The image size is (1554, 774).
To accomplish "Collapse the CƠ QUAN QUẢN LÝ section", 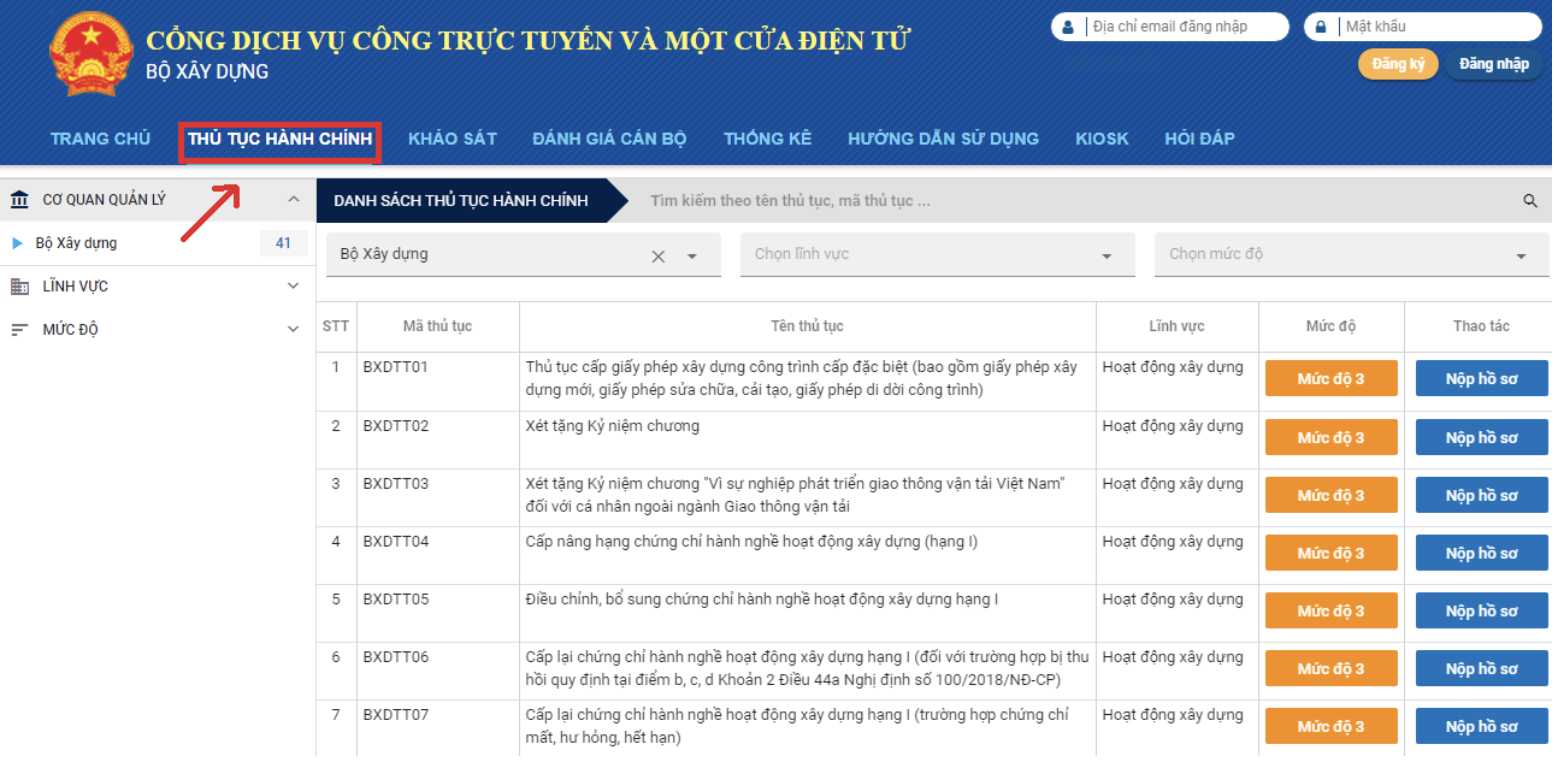I will coord(293,198).
